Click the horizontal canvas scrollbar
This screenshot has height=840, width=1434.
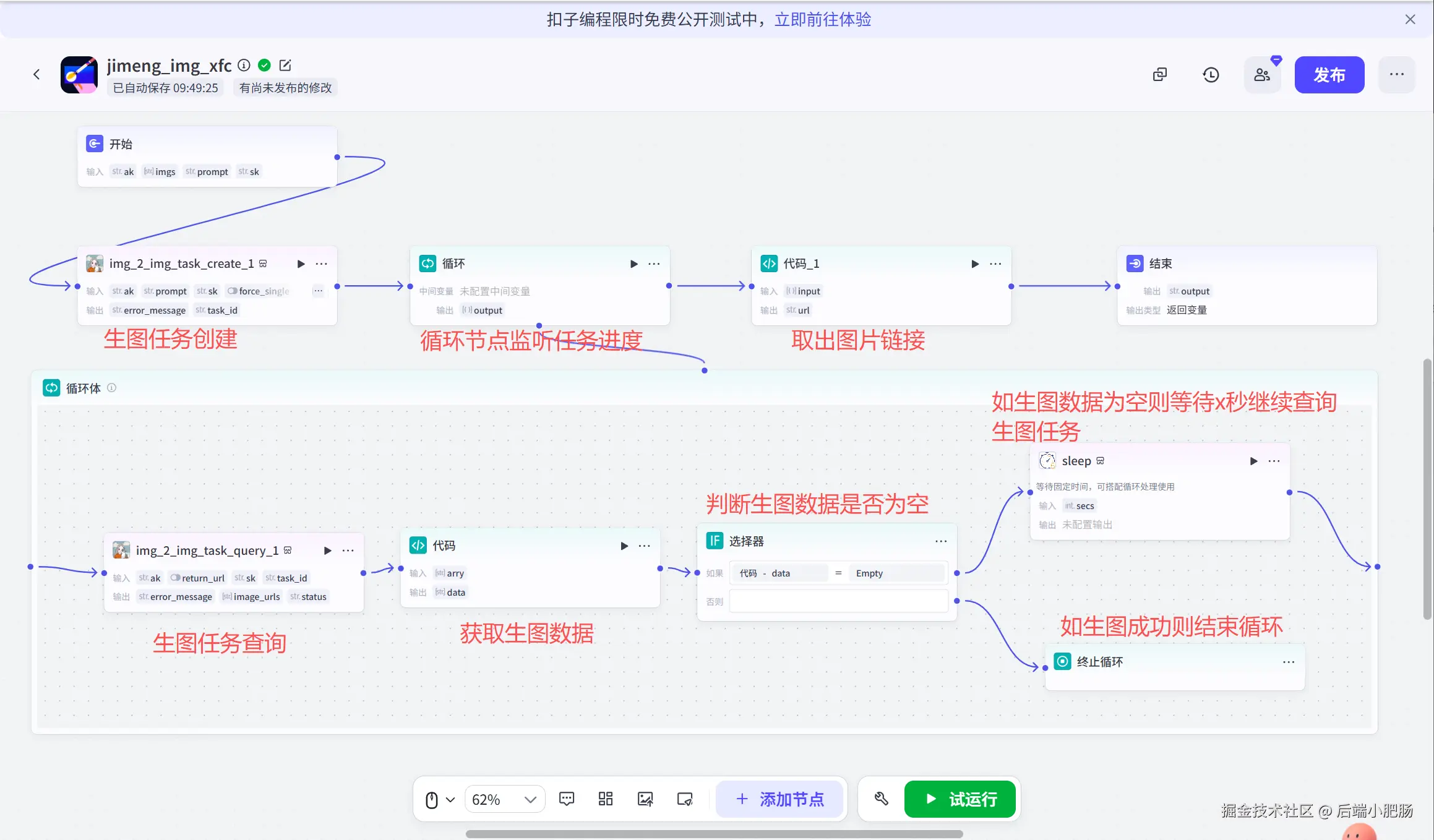point(714,834)
